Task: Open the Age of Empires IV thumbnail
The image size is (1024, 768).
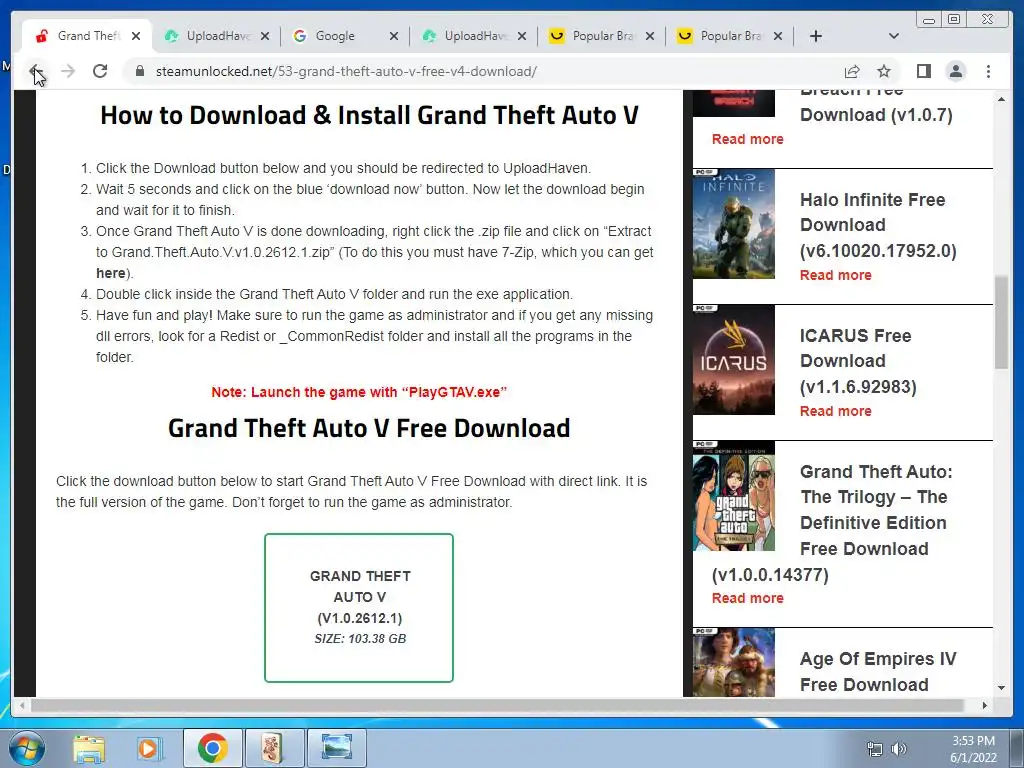Action: 733,662
